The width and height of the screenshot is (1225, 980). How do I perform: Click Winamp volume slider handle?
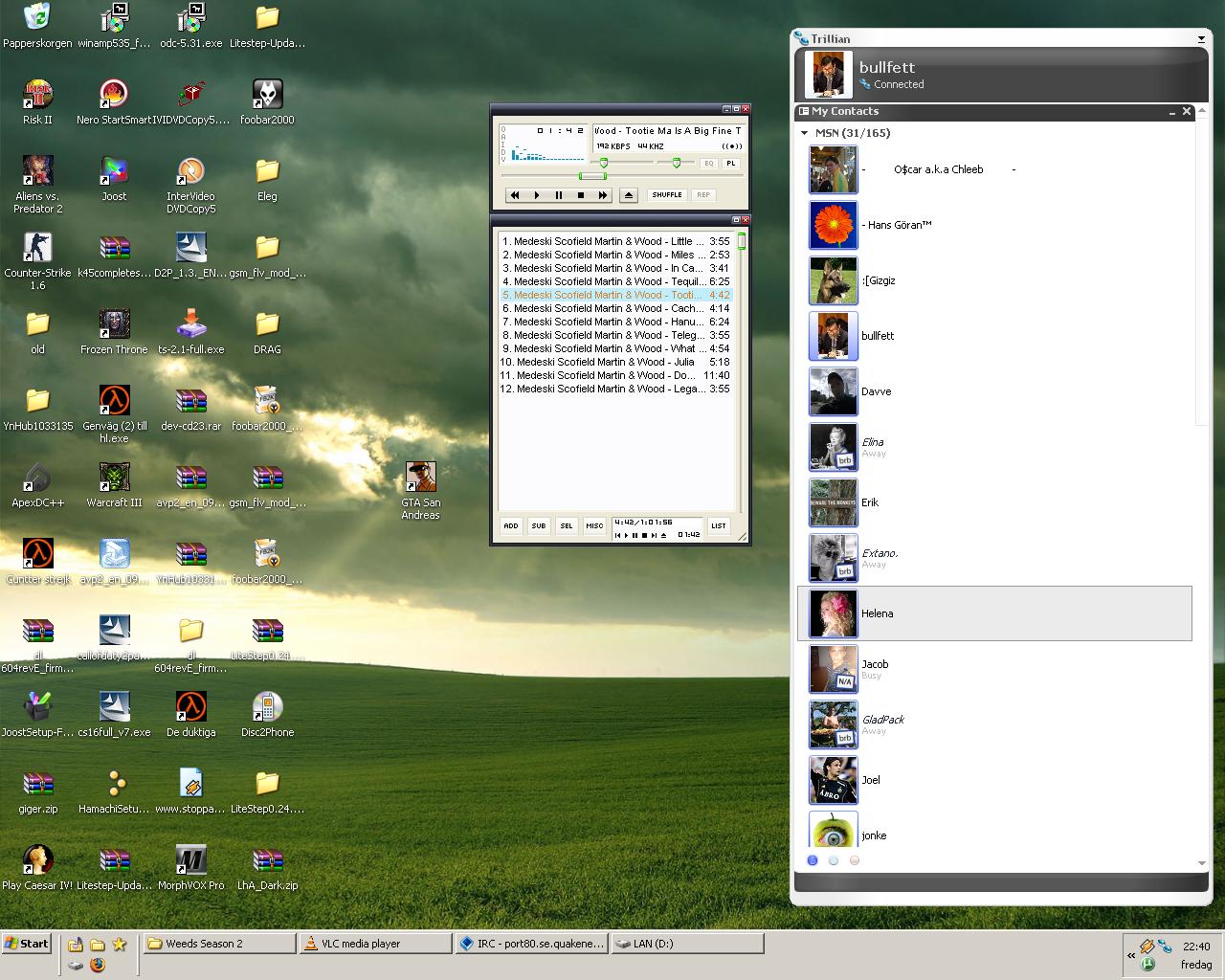604,163
